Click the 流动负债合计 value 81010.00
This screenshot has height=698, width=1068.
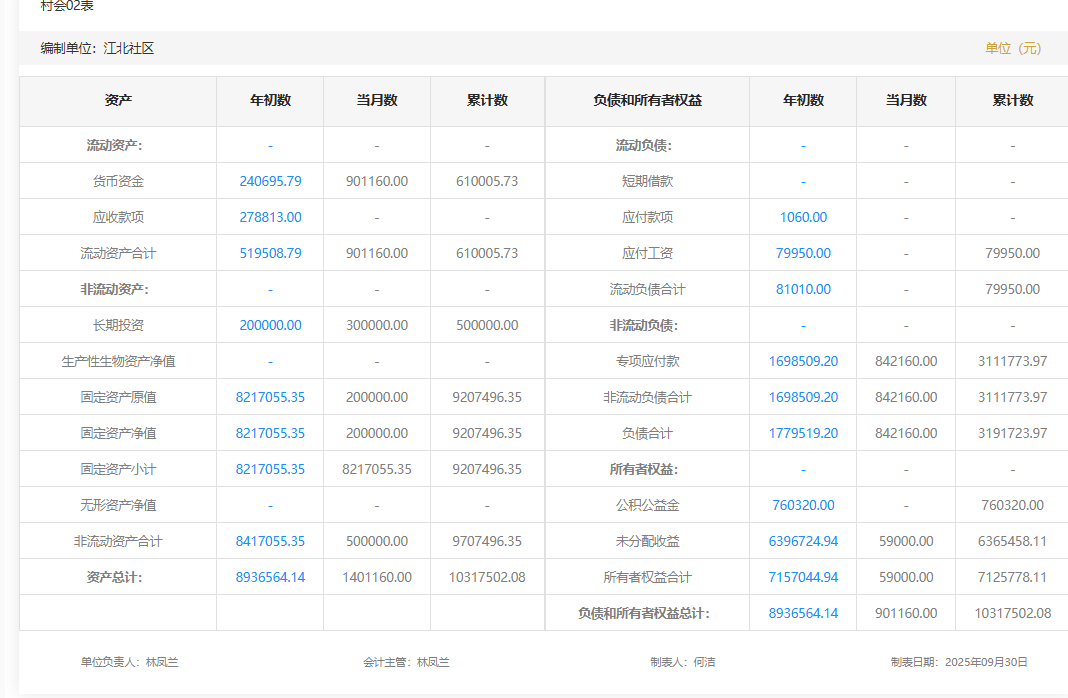[x=803, y=289]
